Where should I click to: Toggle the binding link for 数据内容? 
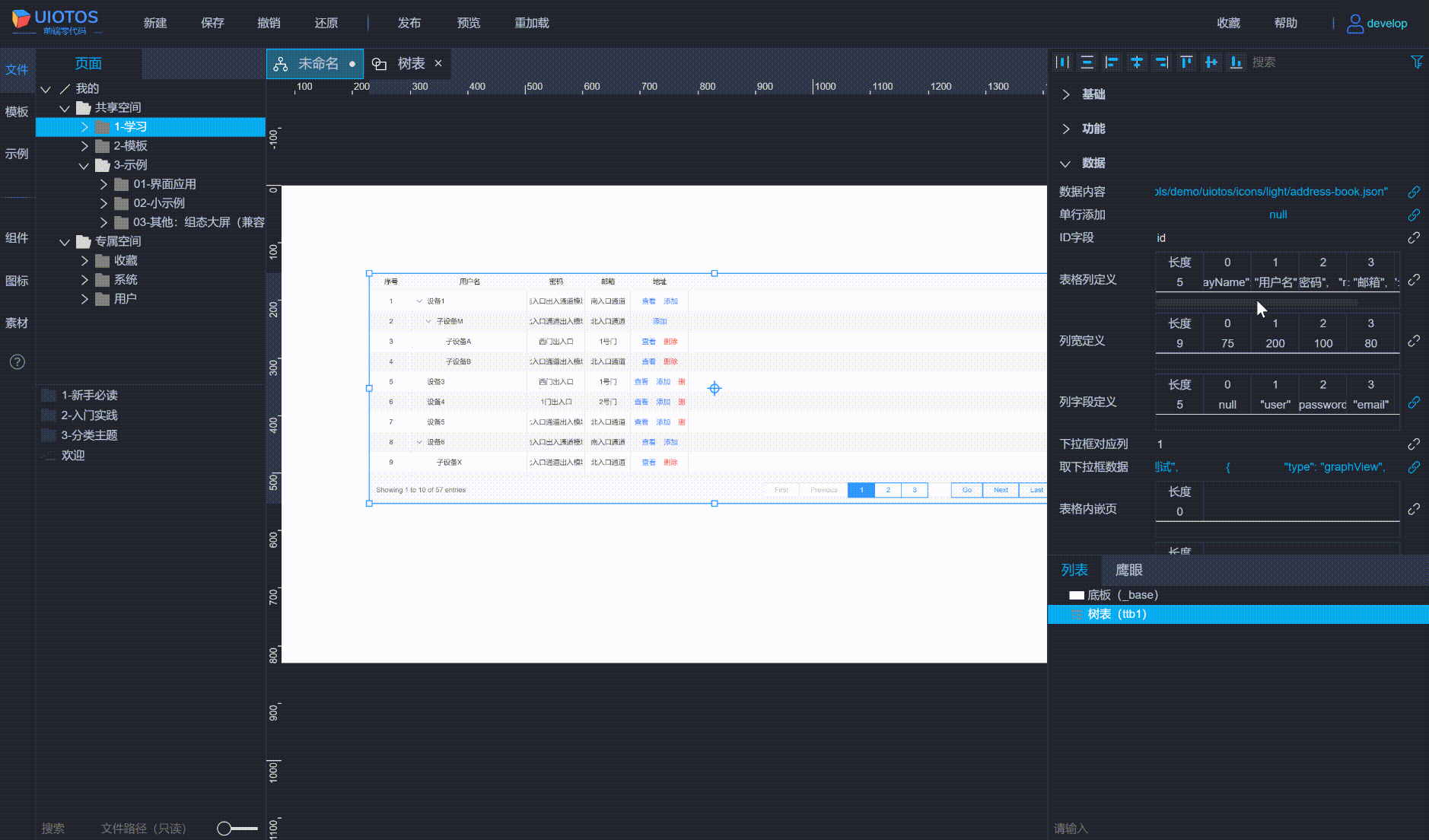(x=1413, y=192)
